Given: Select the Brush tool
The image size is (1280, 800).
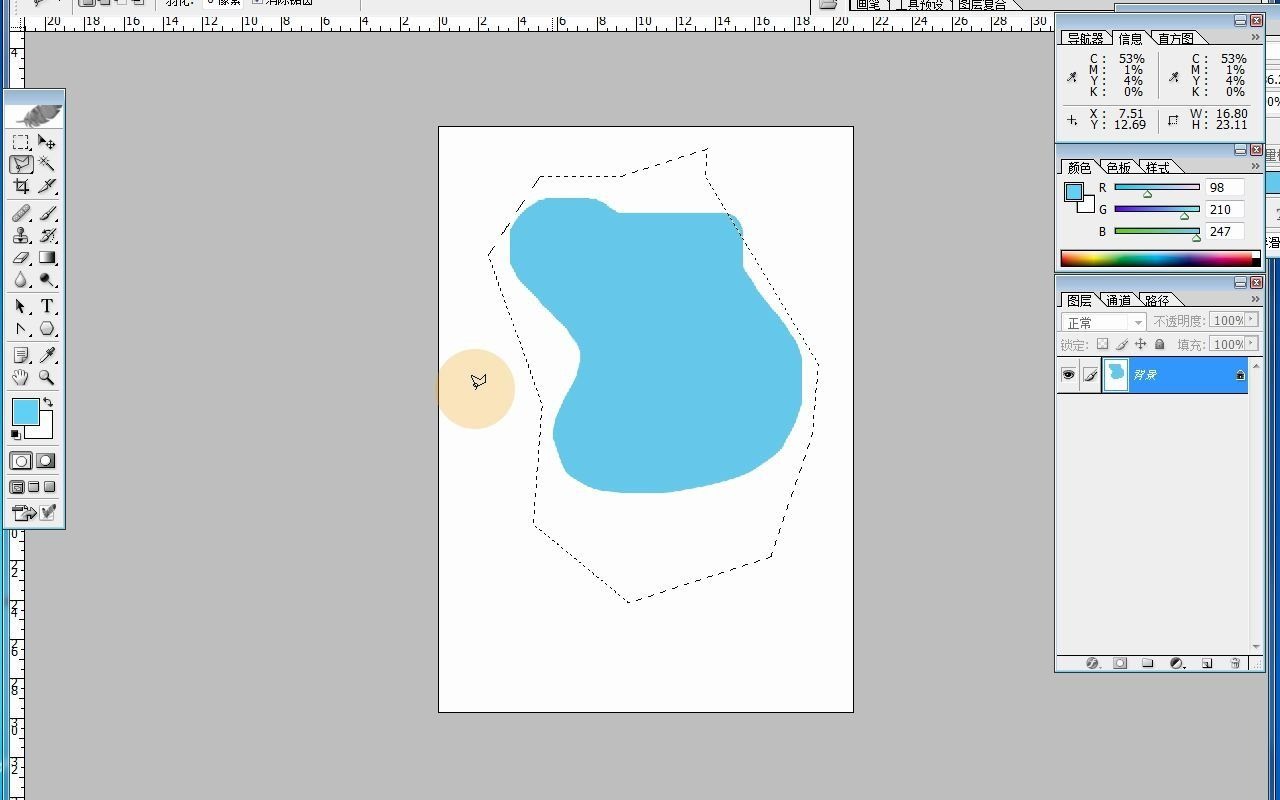Looking at the screenshot, I should point(47,213).
